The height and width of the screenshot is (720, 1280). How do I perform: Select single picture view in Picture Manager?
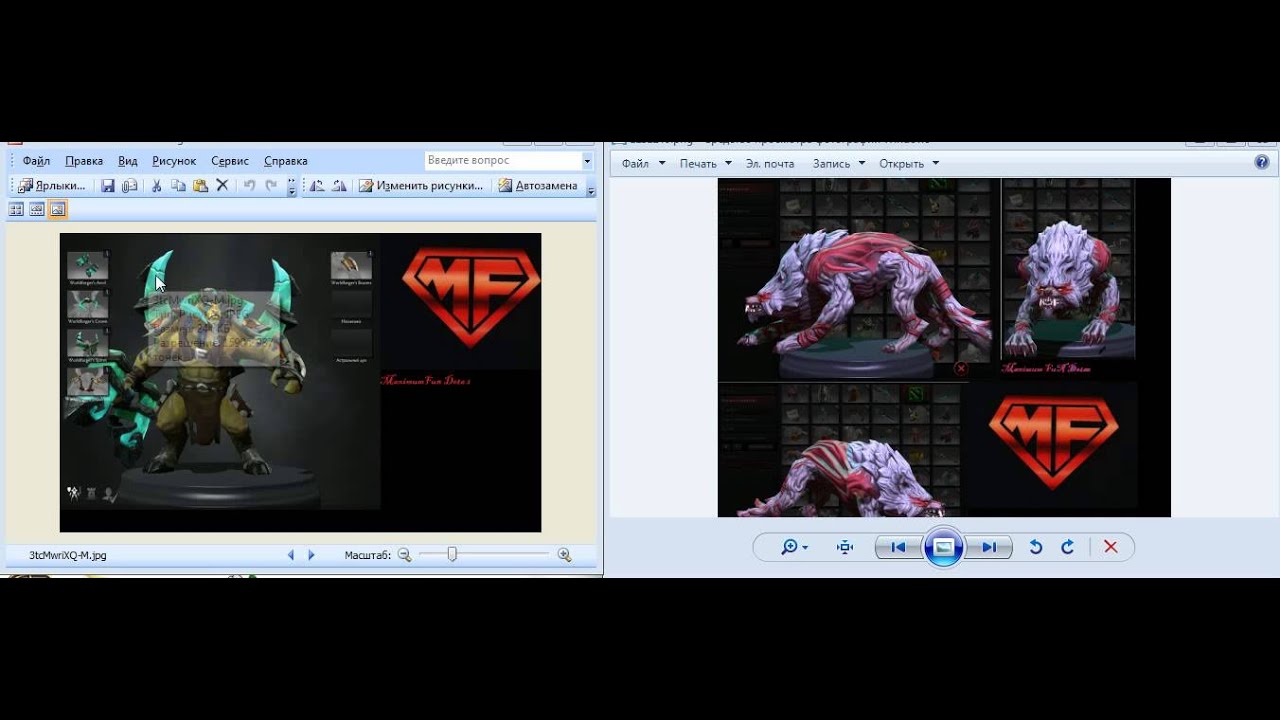click(58, 209)
